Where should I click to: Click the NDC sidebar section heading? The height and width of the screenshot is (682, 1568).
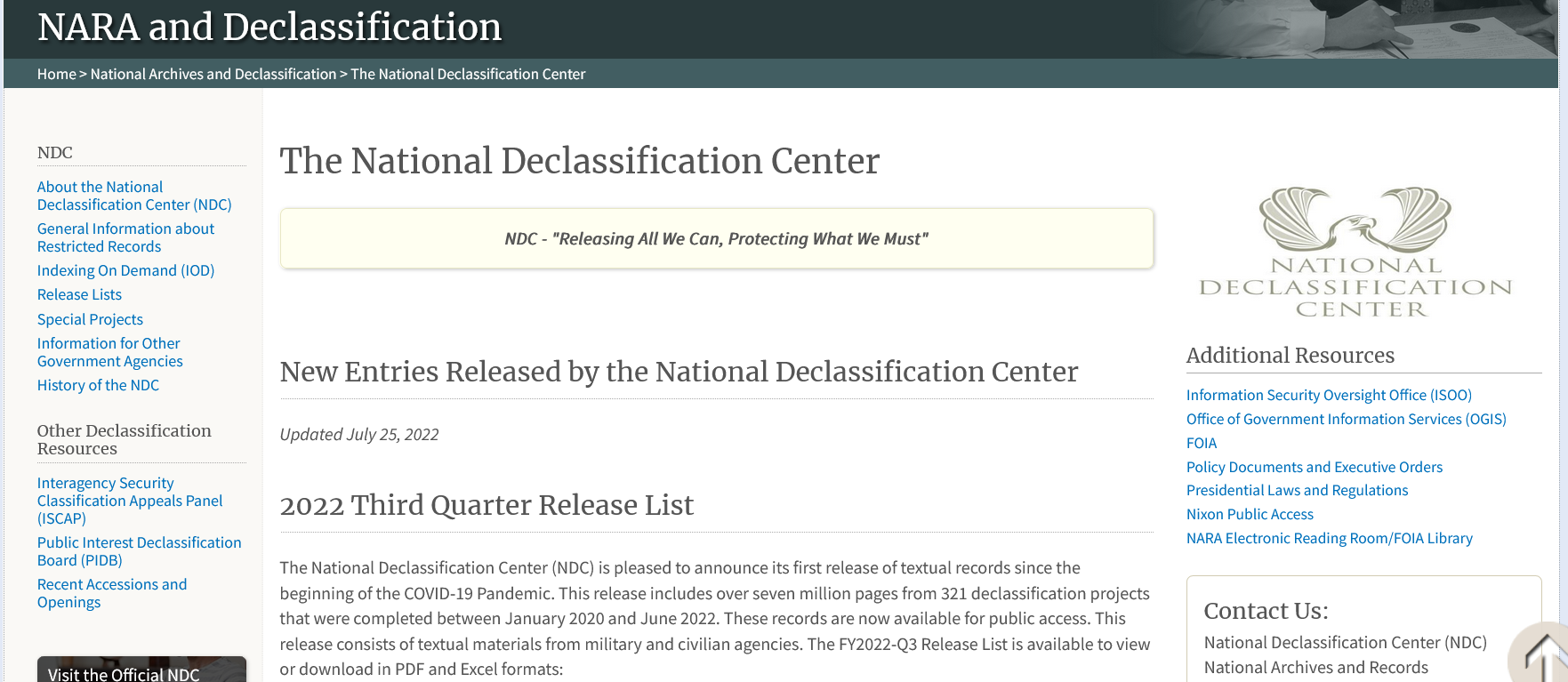[x=55, y=153]
